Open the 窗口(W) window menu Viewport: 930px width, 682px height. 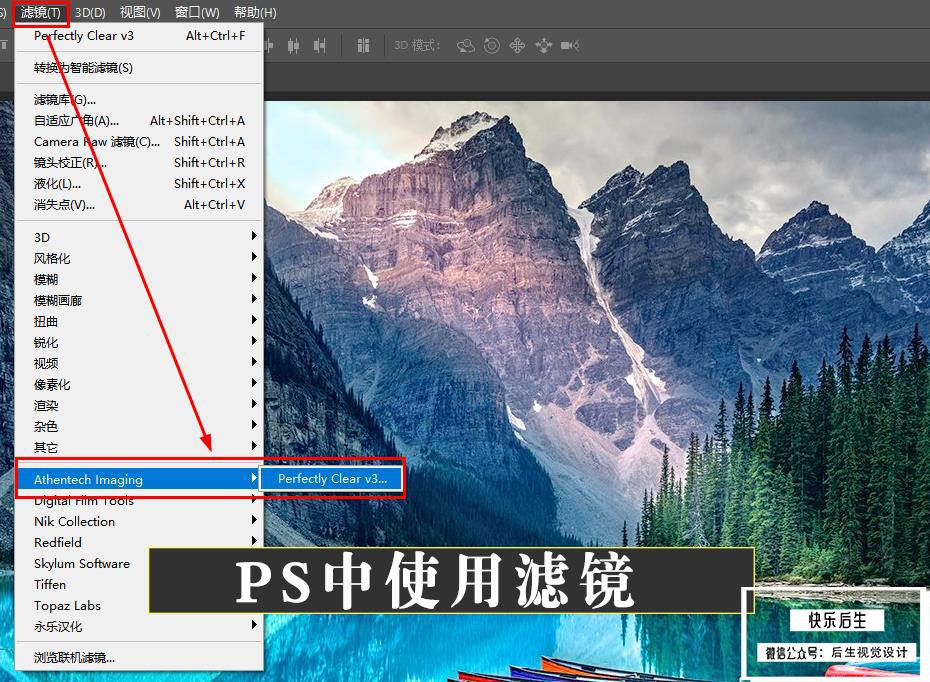pyautogui.click(x=197, y=12)
